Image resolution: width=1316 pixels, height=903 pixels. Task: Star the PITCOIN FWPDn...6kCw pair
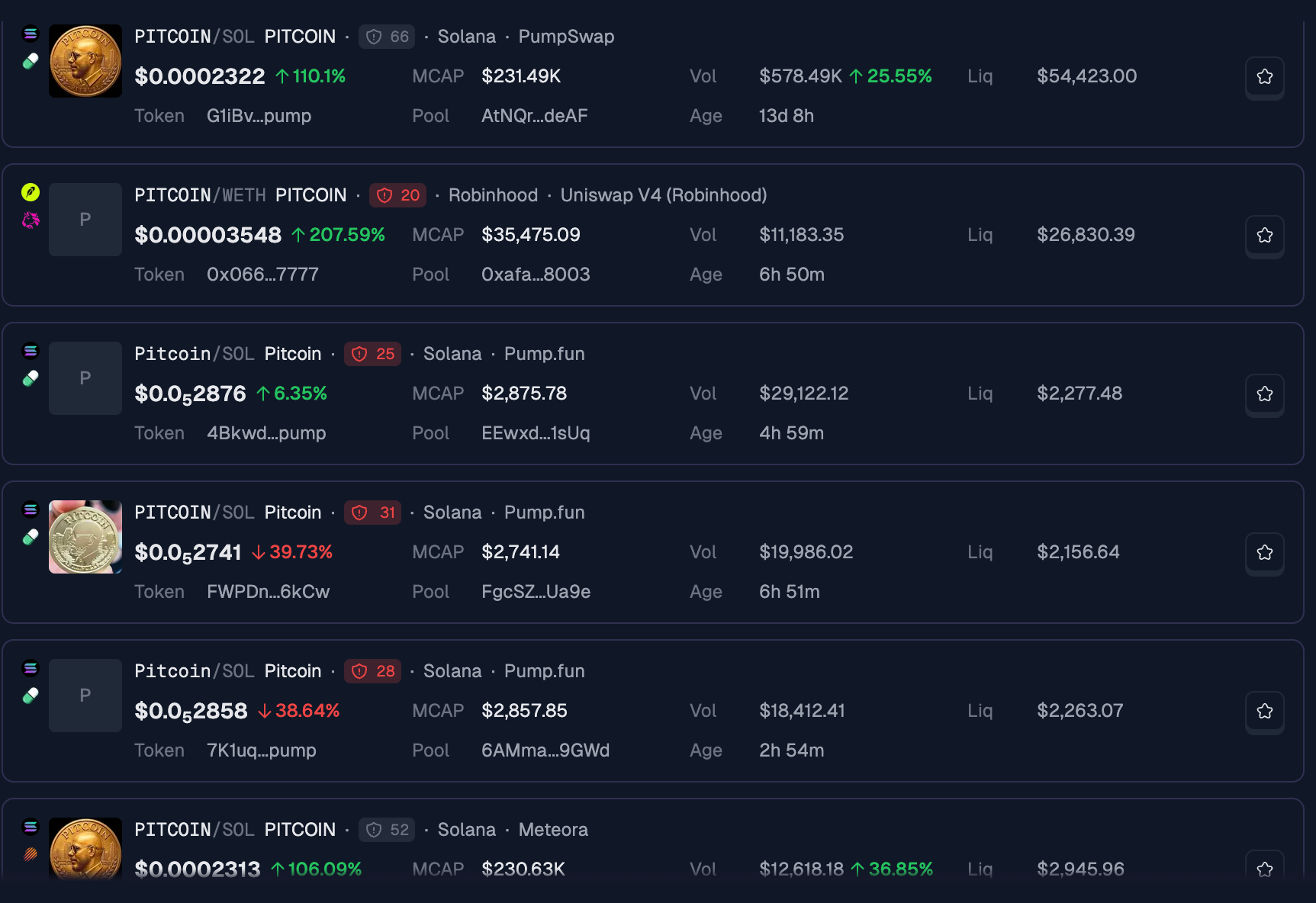(1264, 552)
